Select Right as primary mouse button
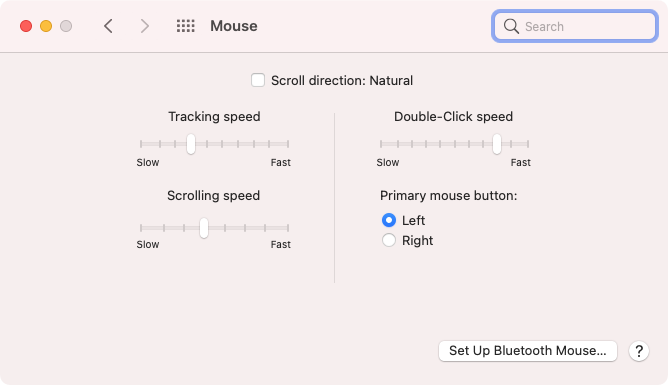Viewport: 668px width, 385px height. coord(389,240)
